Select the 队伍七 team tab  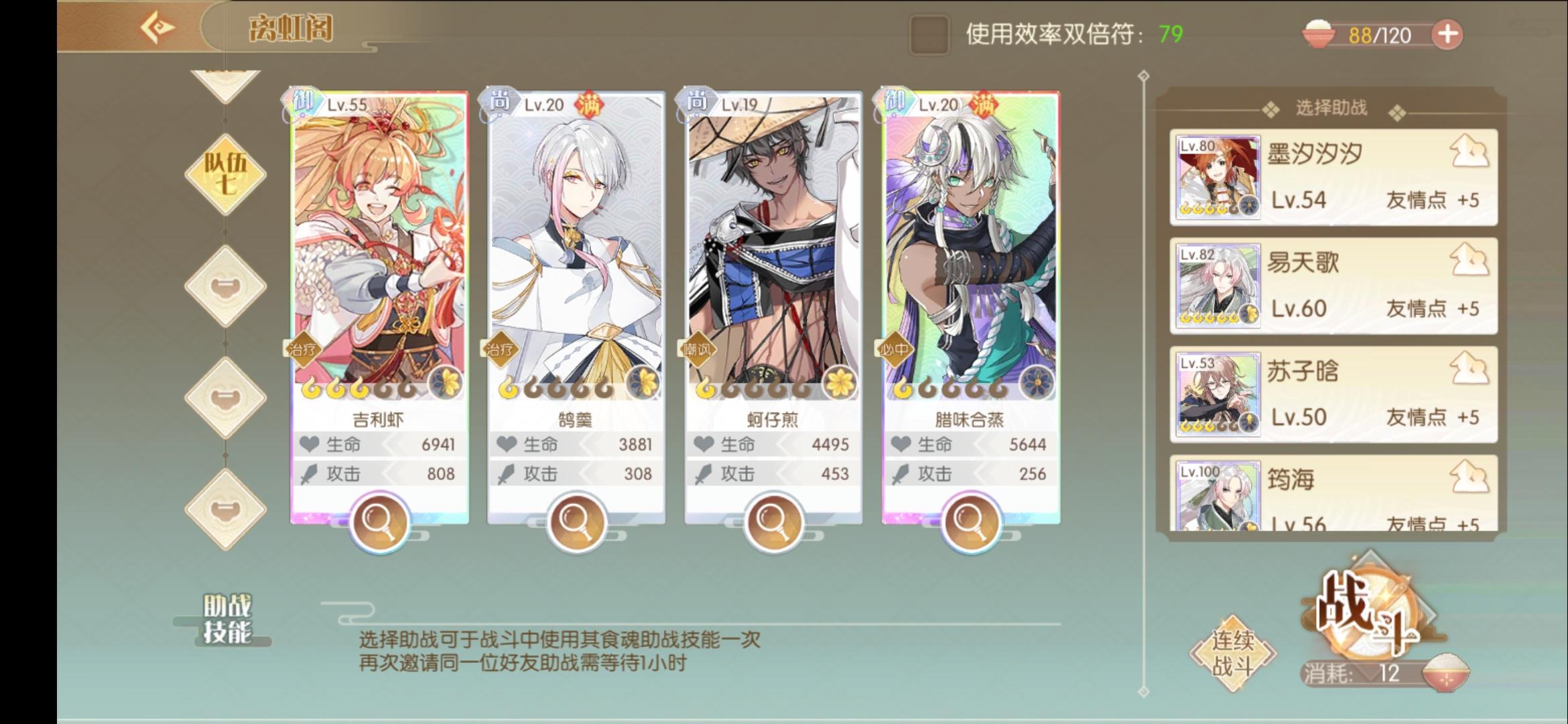coord(226,174)
